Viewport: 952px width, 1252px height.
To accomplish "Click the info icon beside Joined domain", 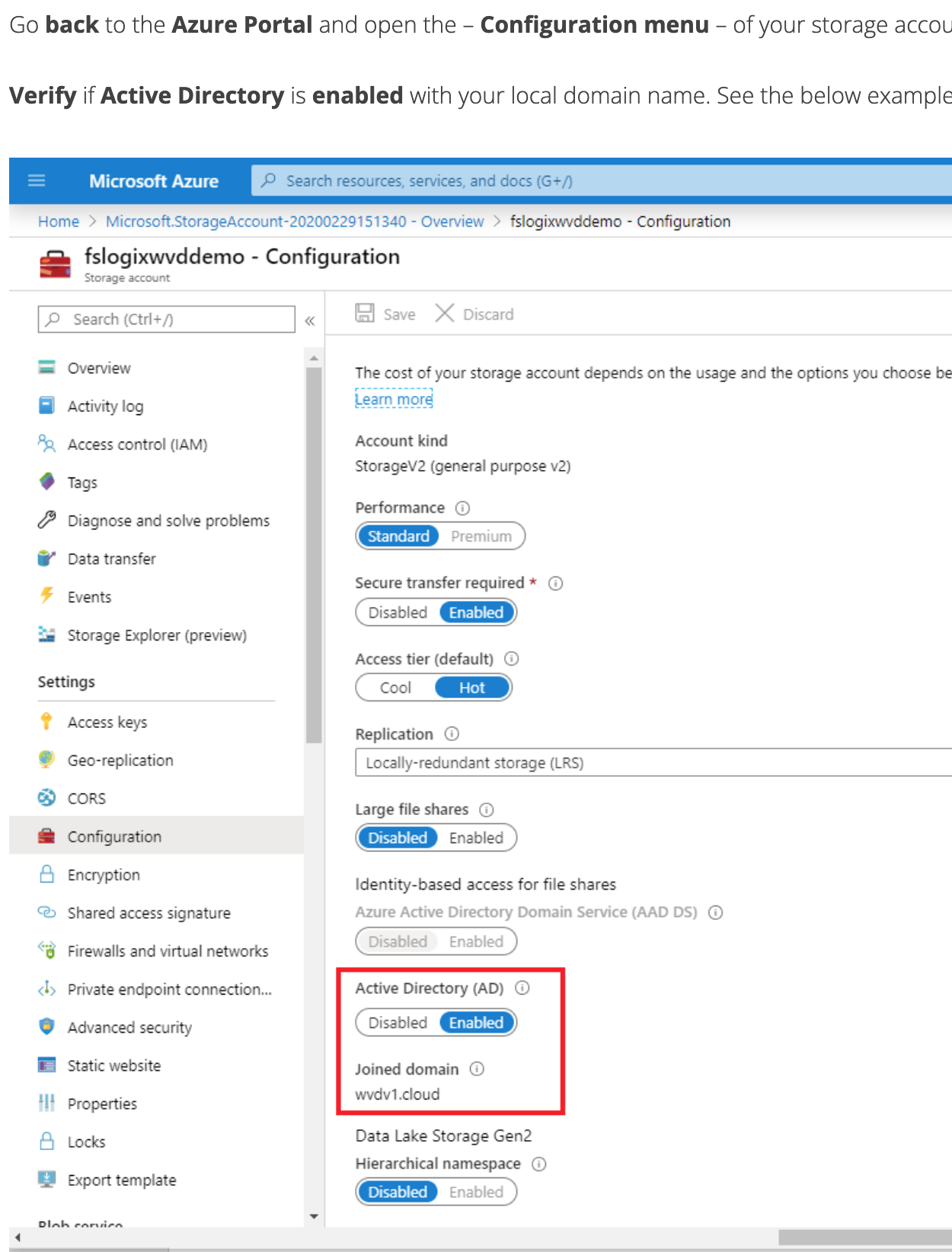I will (x=477, y=1068).
